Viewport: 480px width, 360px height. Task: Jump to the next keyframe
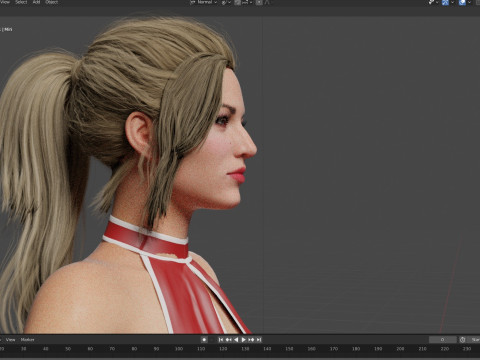(251, 340)
